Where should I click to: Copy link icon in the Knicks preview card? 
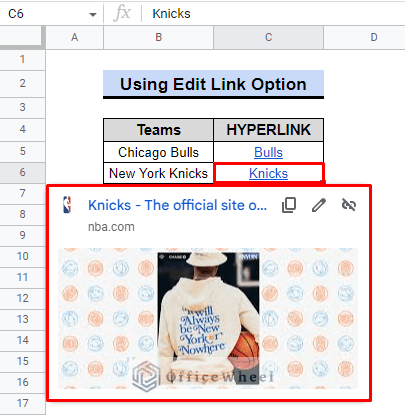click(289, 205)
